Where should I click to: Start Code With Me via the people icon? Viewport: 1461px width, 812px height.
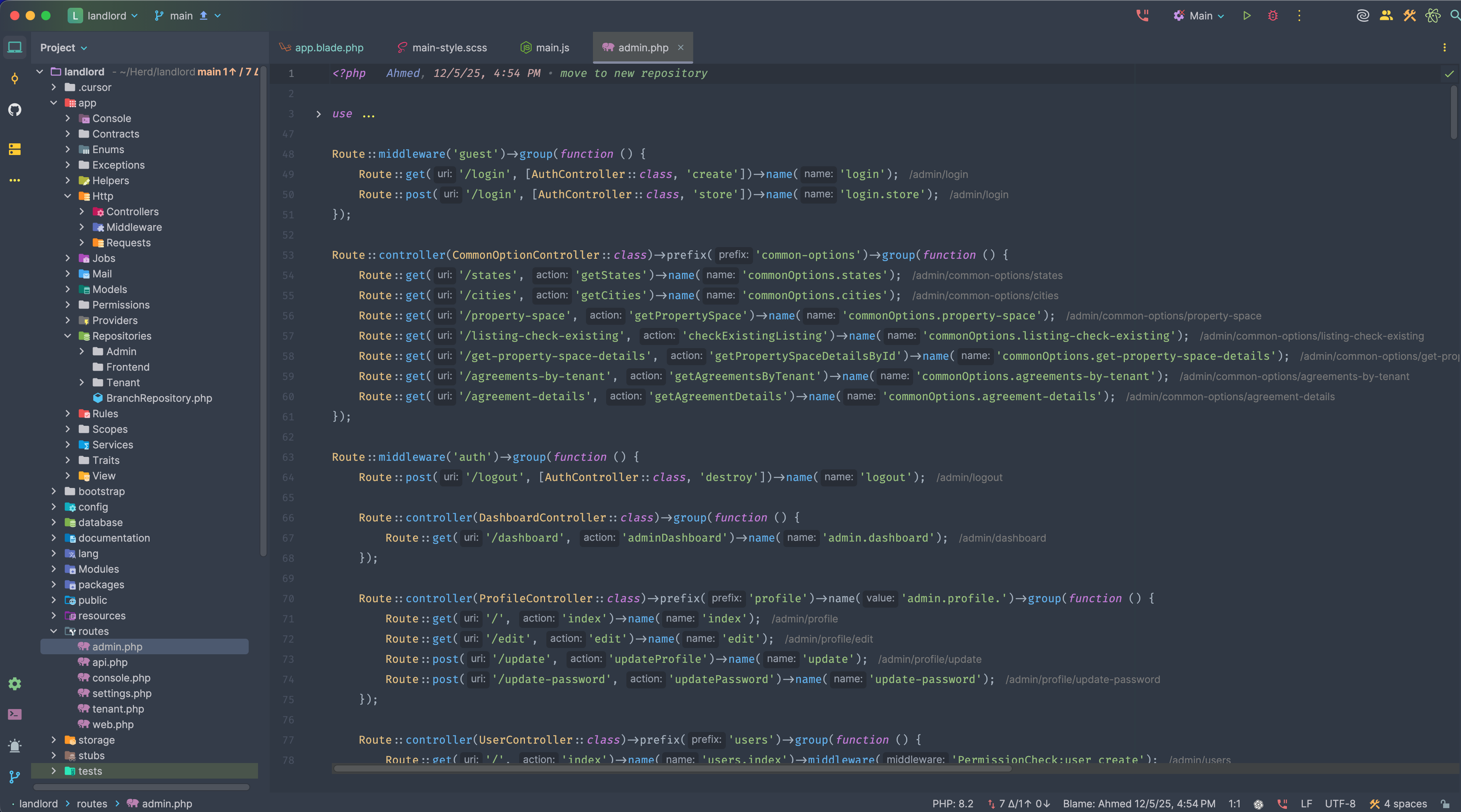1386,15
